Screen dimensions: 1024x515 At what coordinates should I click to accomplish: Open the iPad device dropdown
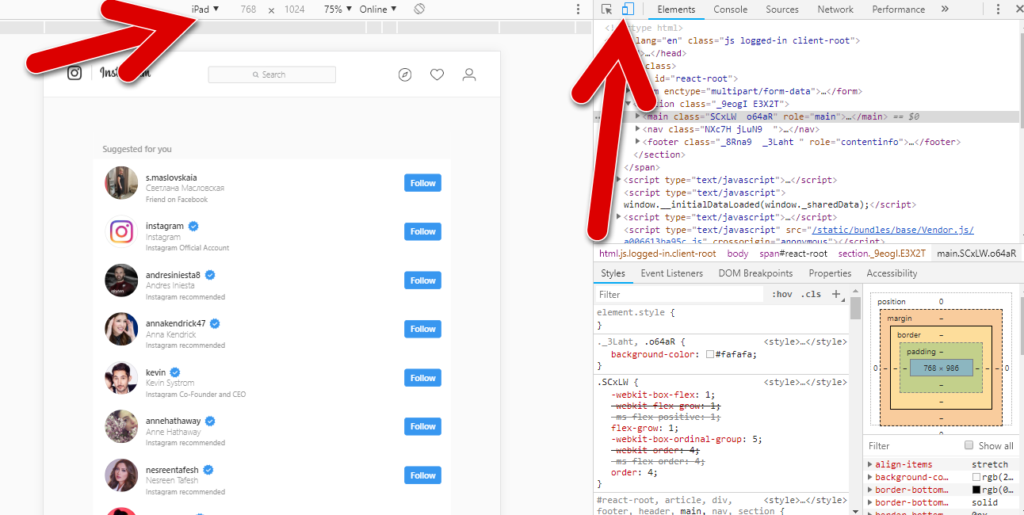coord(205,9)
